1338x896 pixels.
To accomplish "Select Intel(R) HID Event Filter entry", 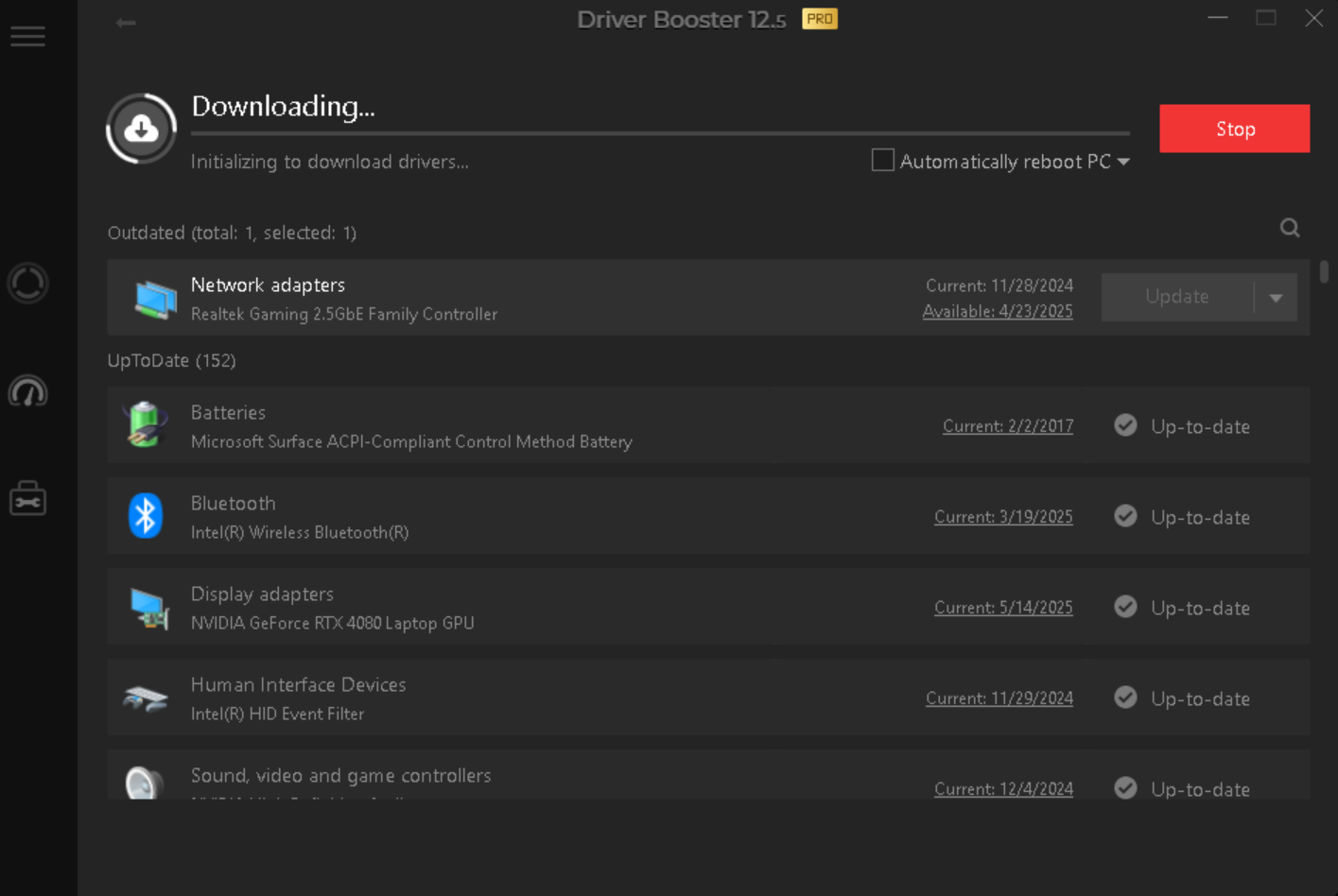I will tap(277, 714).
